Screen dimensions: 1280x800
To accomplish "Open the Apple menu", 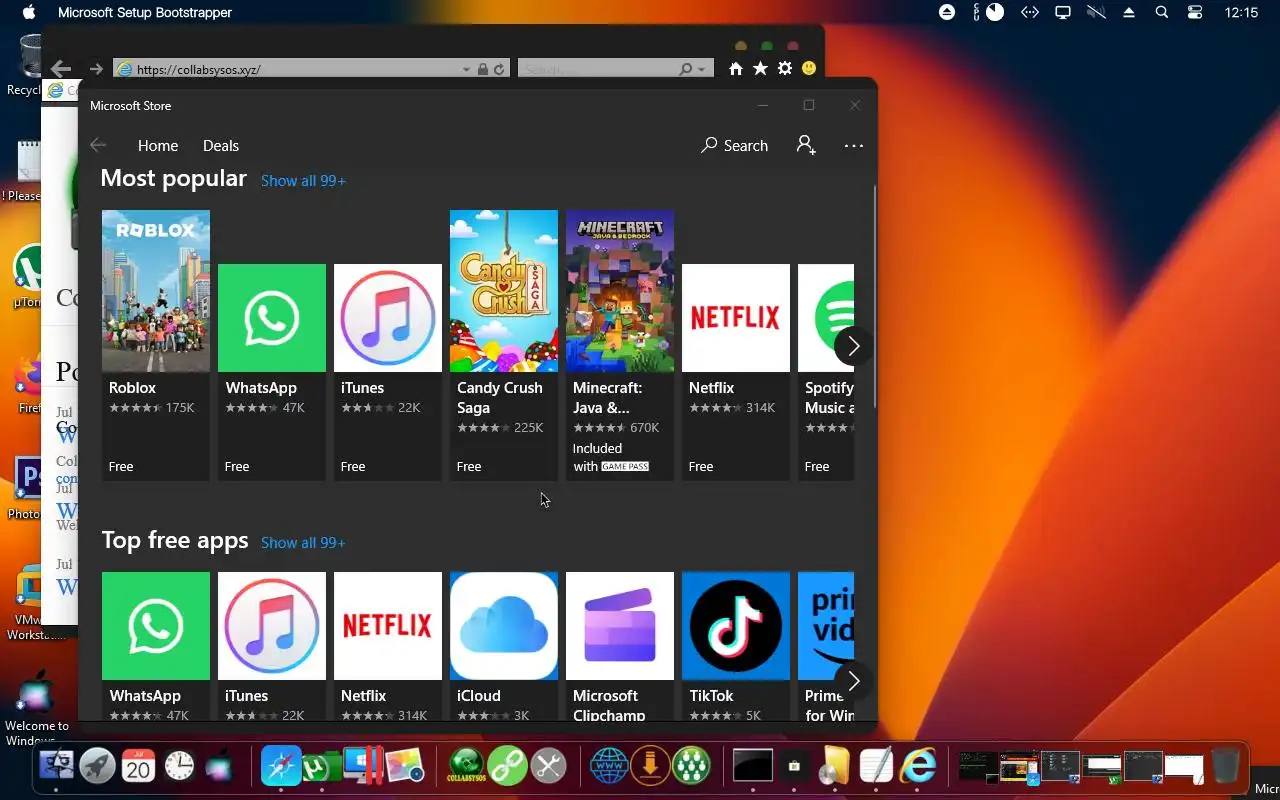I will click(x=29, y=12).
